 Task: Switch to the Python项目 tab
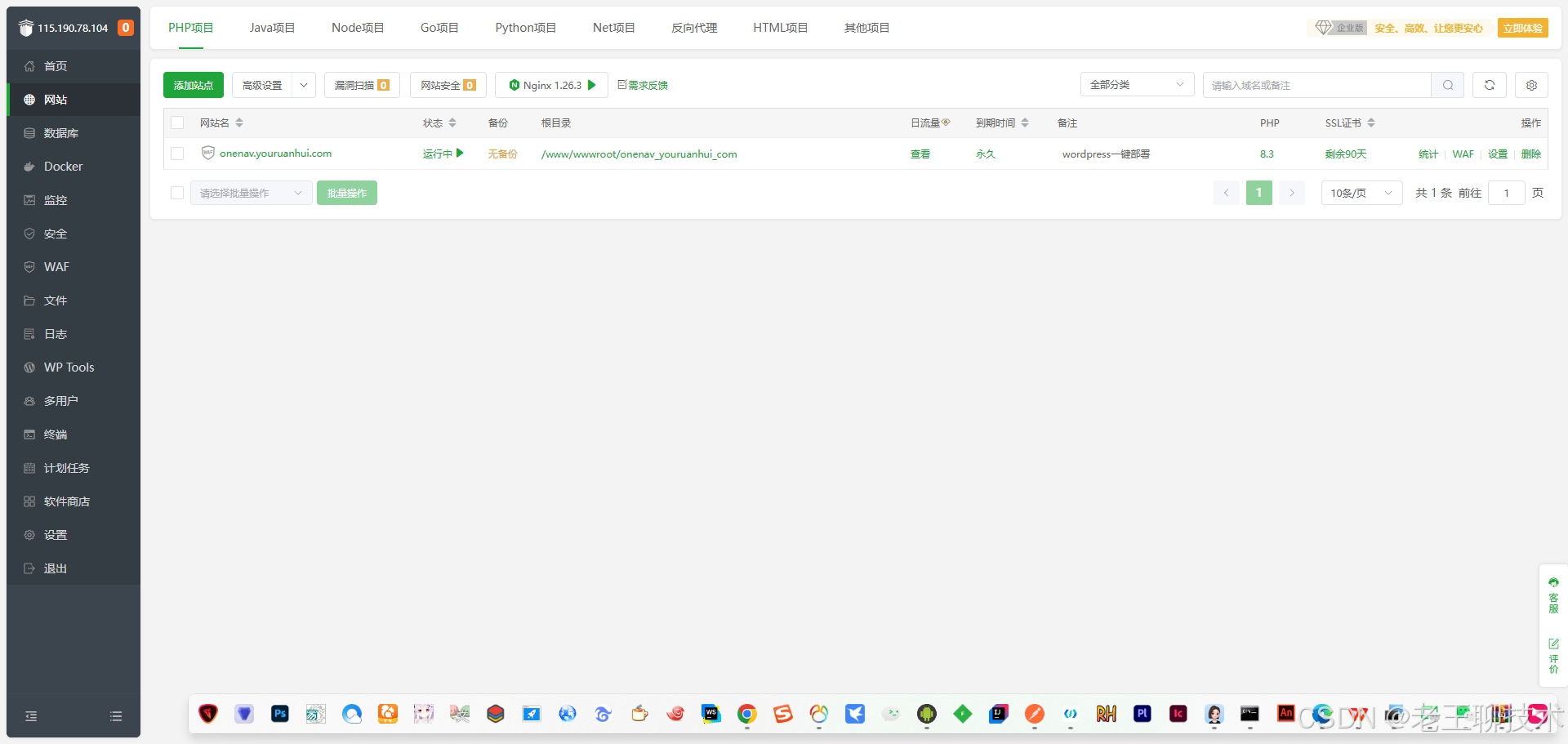coord(525,28)
